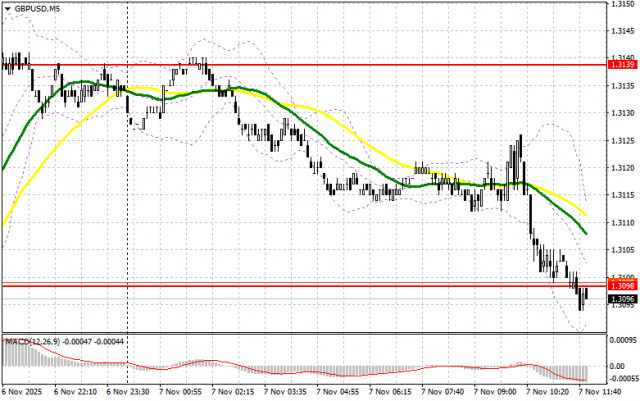Click the 6 Nov 23:30 time label
This screenshot has width=640, height=401.
[128, 392]
